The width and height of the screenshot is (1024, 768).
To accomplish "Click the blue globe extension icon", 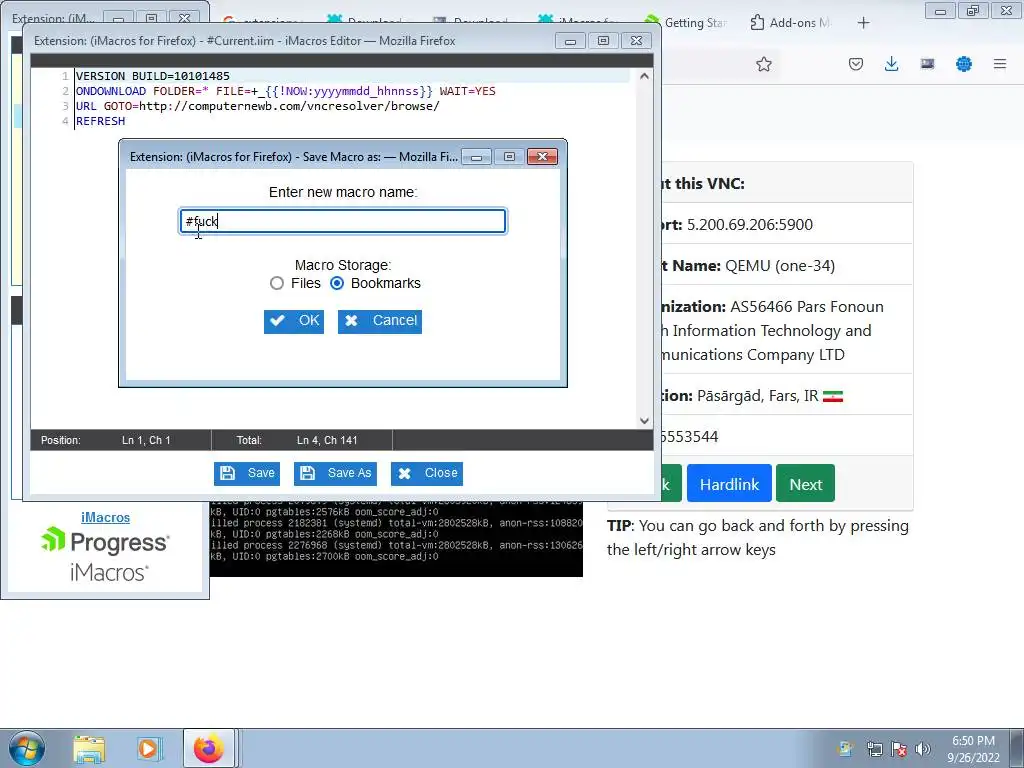I will point(963,64).
